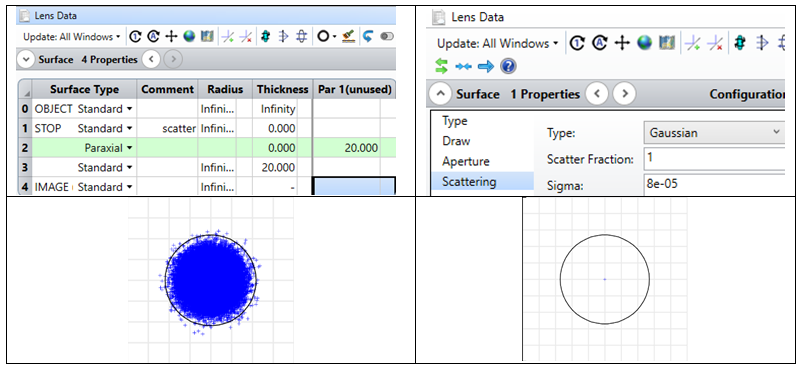Click the Radius column header

point(225,89)
